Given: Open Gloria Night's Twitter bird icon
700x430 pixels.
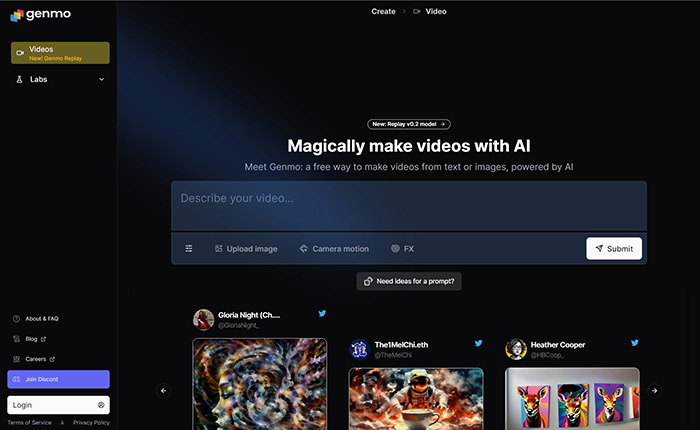Looking at the screenshot, I should coord(322,313).
